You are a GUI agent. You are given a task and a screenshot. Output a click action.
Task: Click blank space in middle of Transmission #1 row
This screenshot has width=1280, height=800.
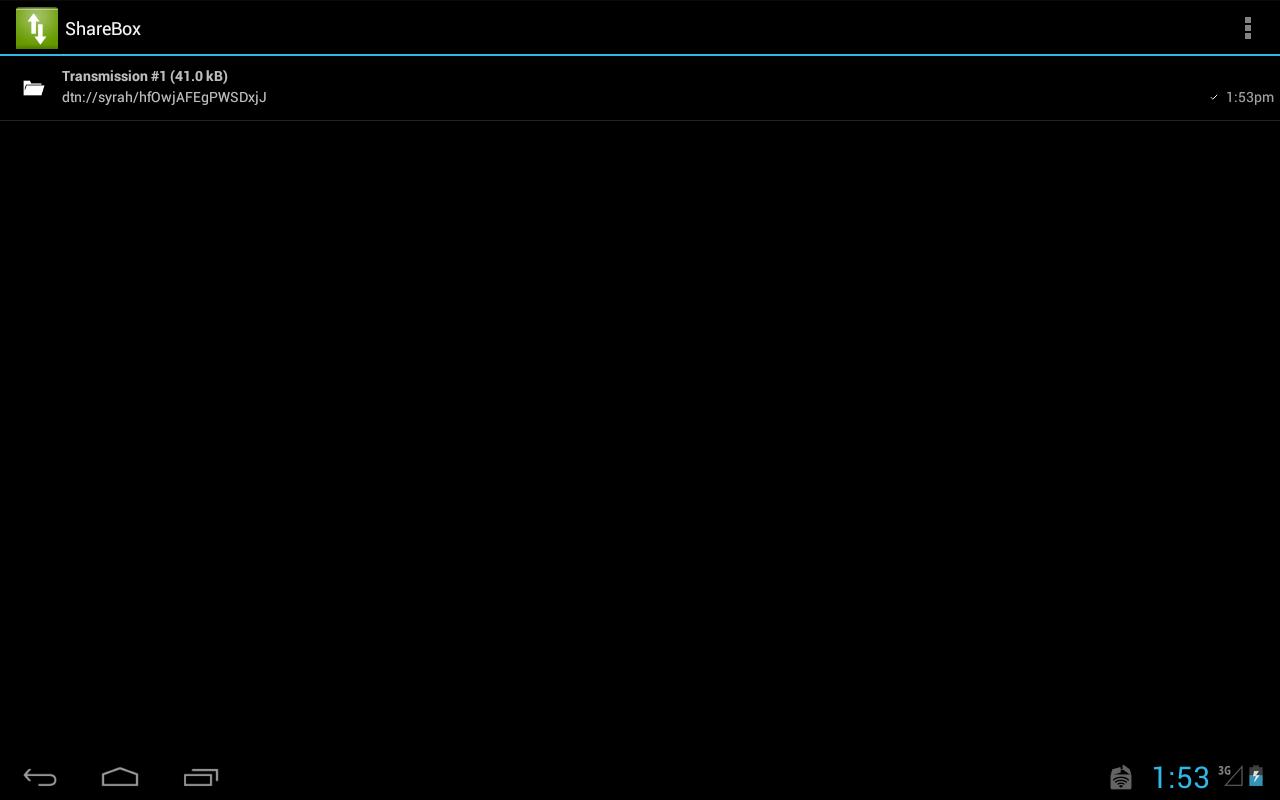pyautogui.click(x=700, y=88)
